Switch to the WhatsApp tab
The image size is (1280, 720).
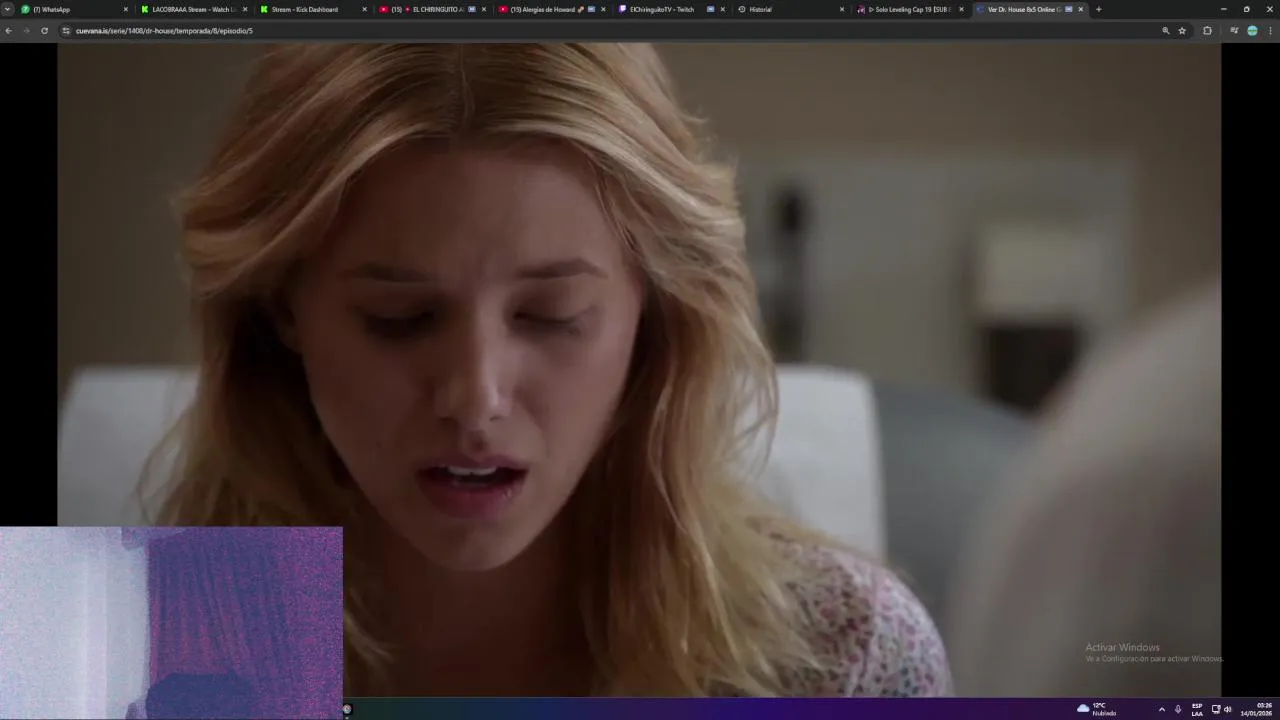[75, 9]
